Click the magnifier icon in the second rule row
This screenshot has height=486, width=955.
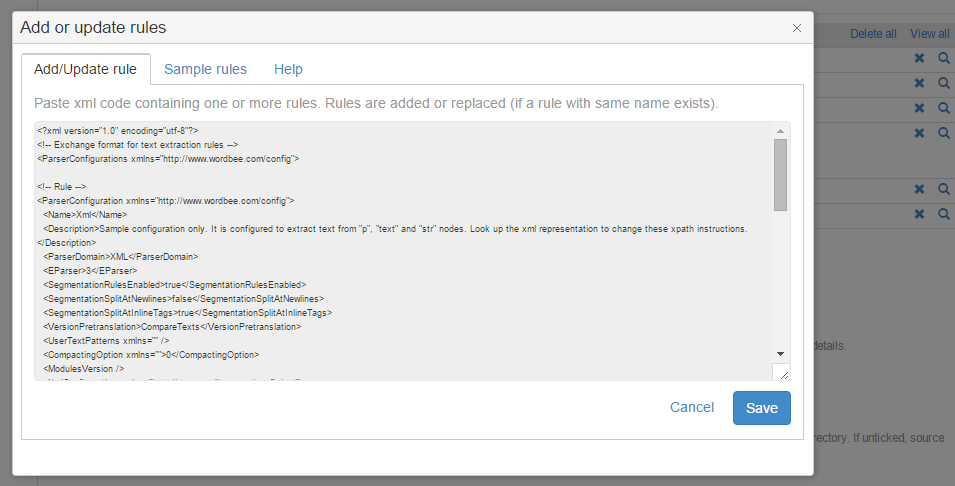943,84
